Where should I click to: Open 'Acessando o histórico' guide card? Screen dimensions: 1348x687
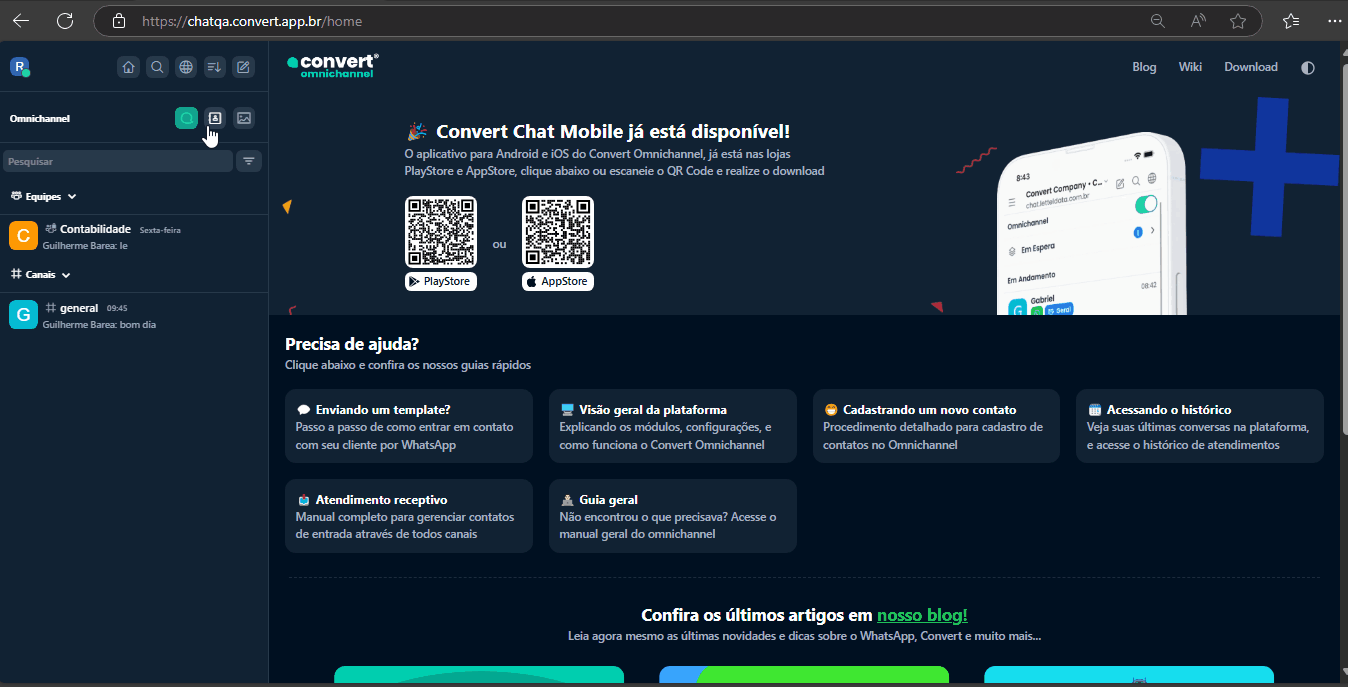click(1200, 426)
